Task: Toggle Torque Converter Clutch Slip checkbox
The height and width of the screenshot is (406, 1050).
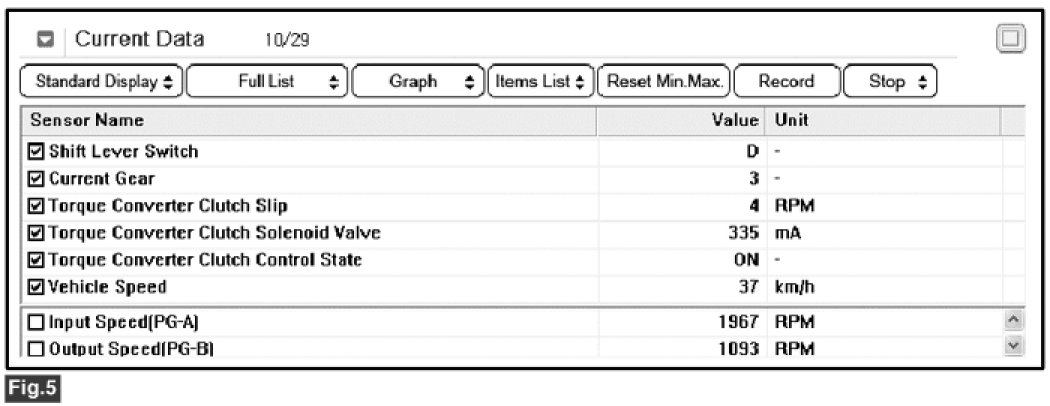Action: click(37, 206)
